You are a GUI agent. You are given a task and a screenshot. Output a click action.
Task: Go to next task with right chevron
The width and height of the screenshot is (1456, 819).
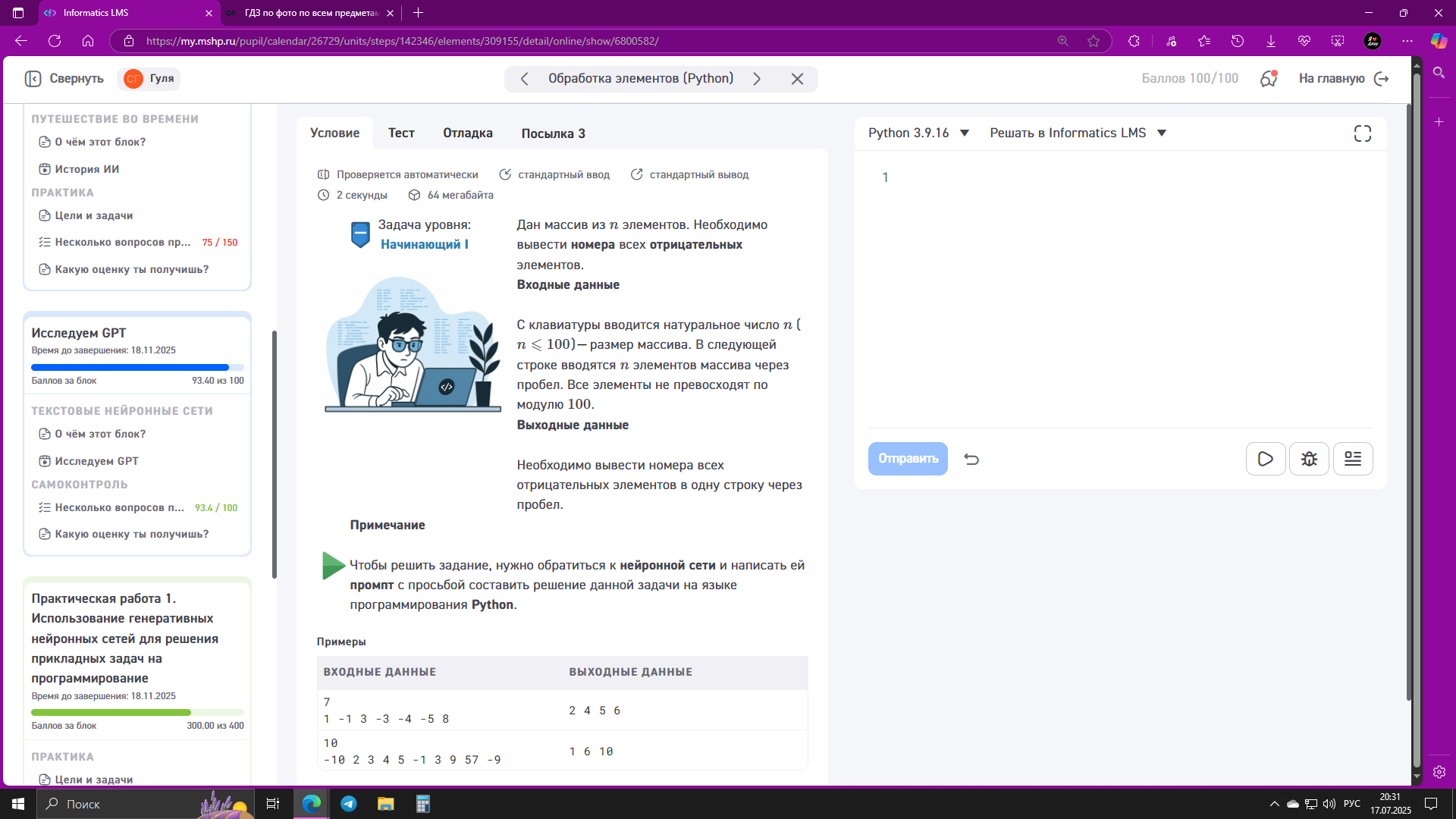756,79
